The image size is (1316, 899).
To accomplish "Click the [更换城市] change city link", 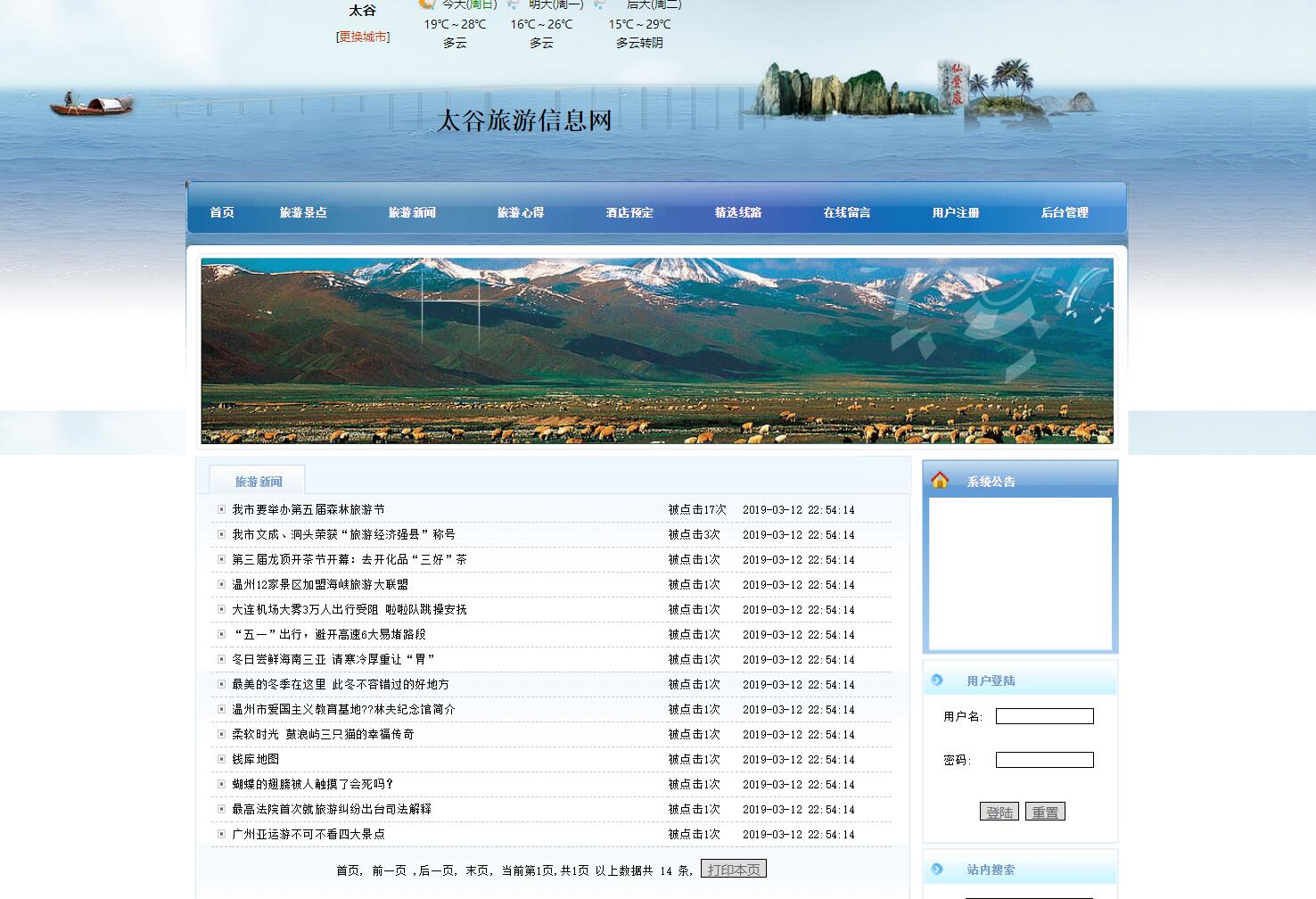I will [363, 37].
